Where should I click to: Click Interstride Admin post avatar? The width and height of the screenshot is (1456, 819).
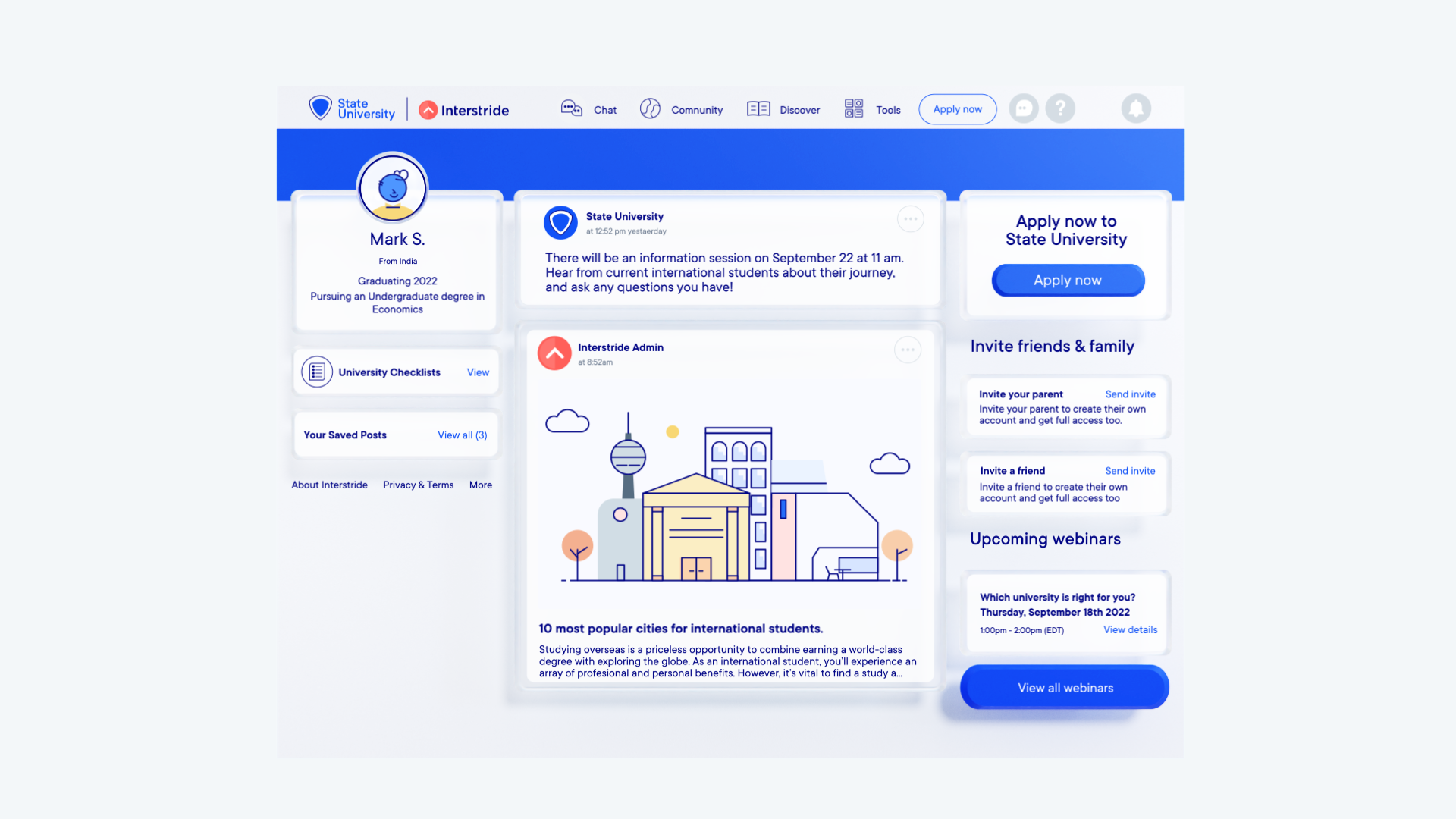[x=554, y=353]
